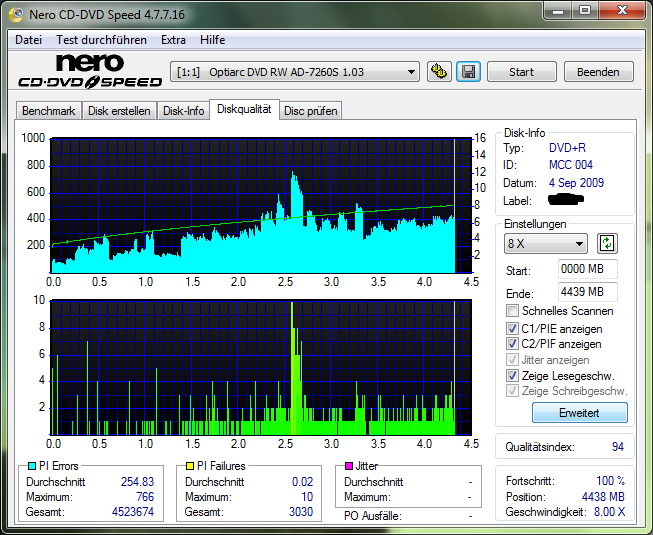The height and width of the screenshot is (535, 653).
Task: Click the yellow PI Failures legend square
Action: pyautogui.click(x=192, y=466)
